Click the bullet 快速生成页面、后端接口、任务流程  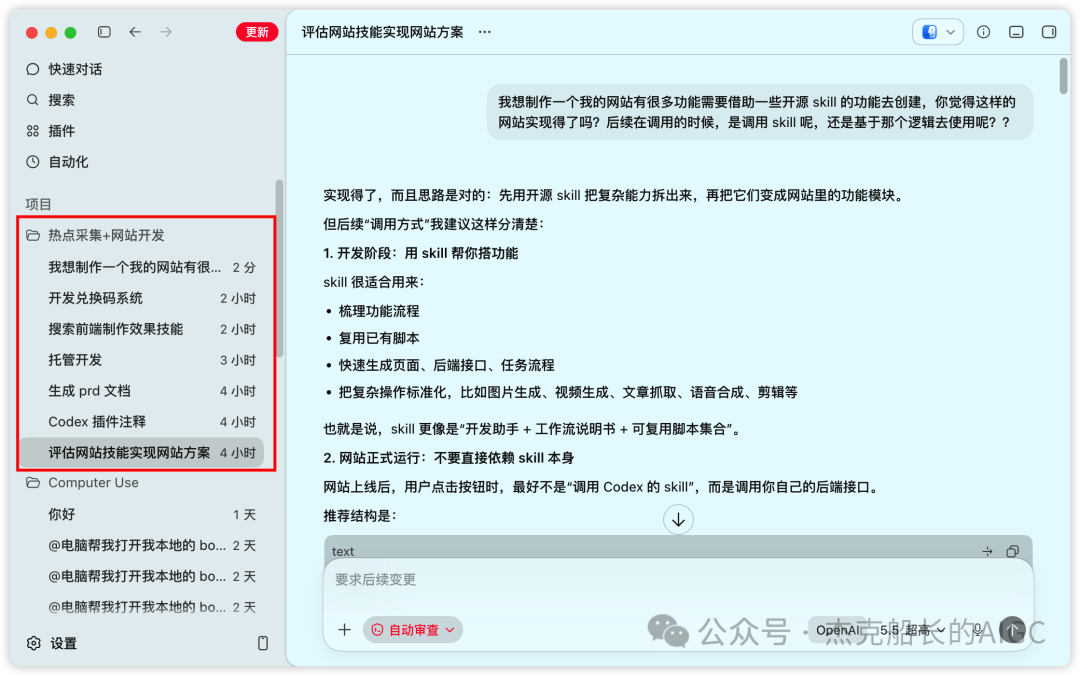pyautogui.click(x=446, y=365)
